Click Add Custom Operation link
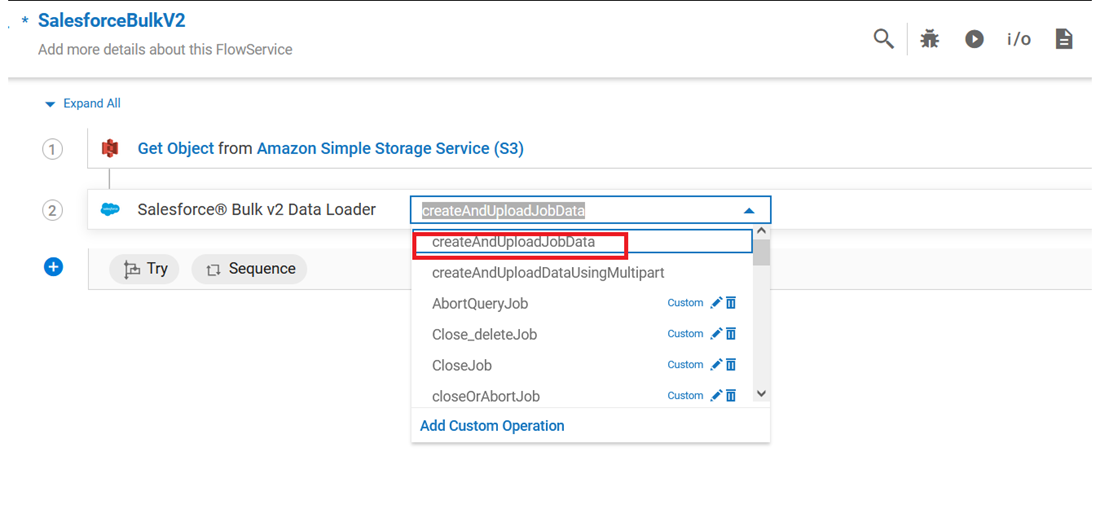The height and width of the screenshot is (531, 1100). coord(492,426)
